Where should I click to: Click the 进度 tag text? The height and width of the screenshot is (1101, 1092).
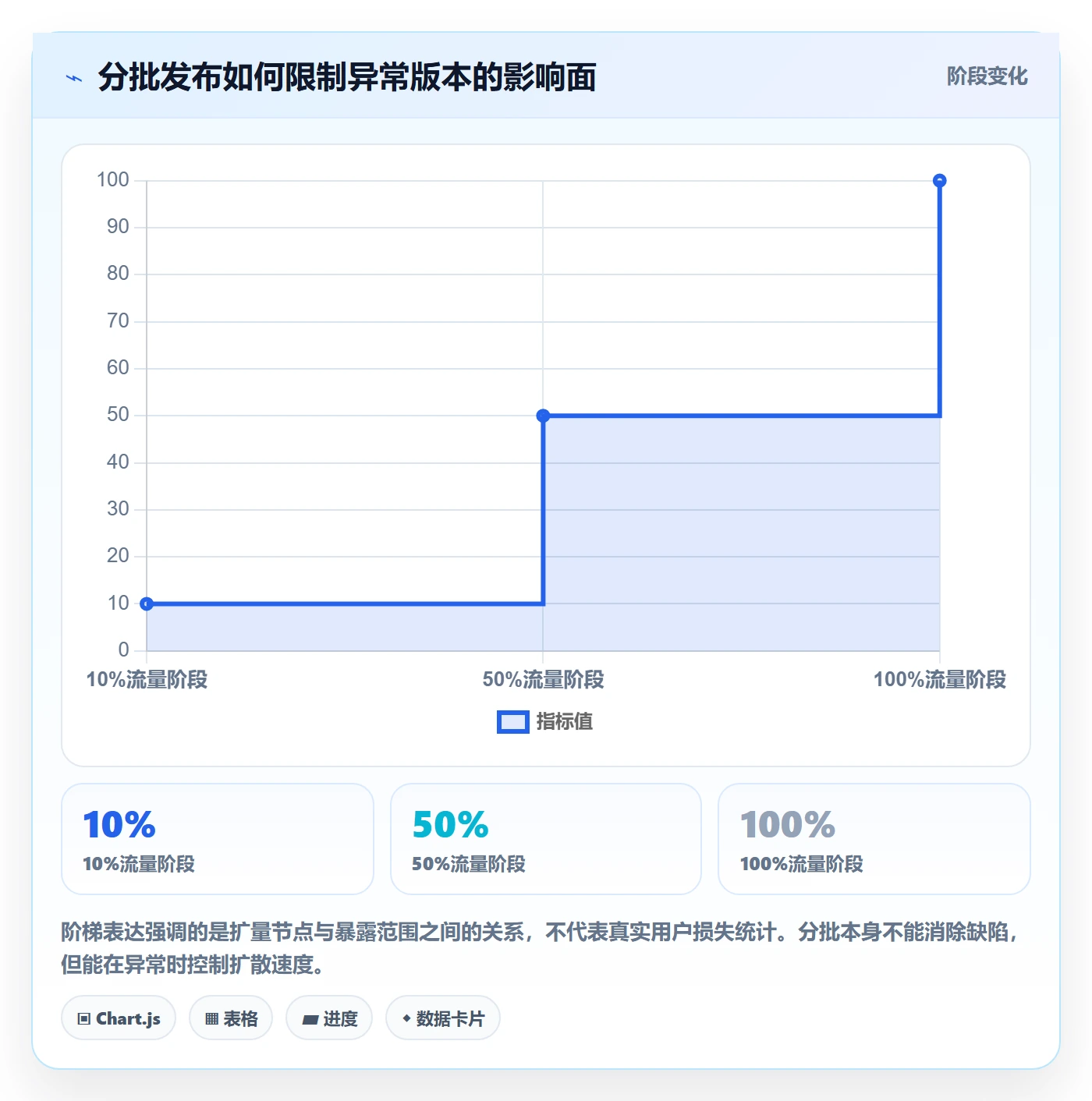pos(340,1018)
